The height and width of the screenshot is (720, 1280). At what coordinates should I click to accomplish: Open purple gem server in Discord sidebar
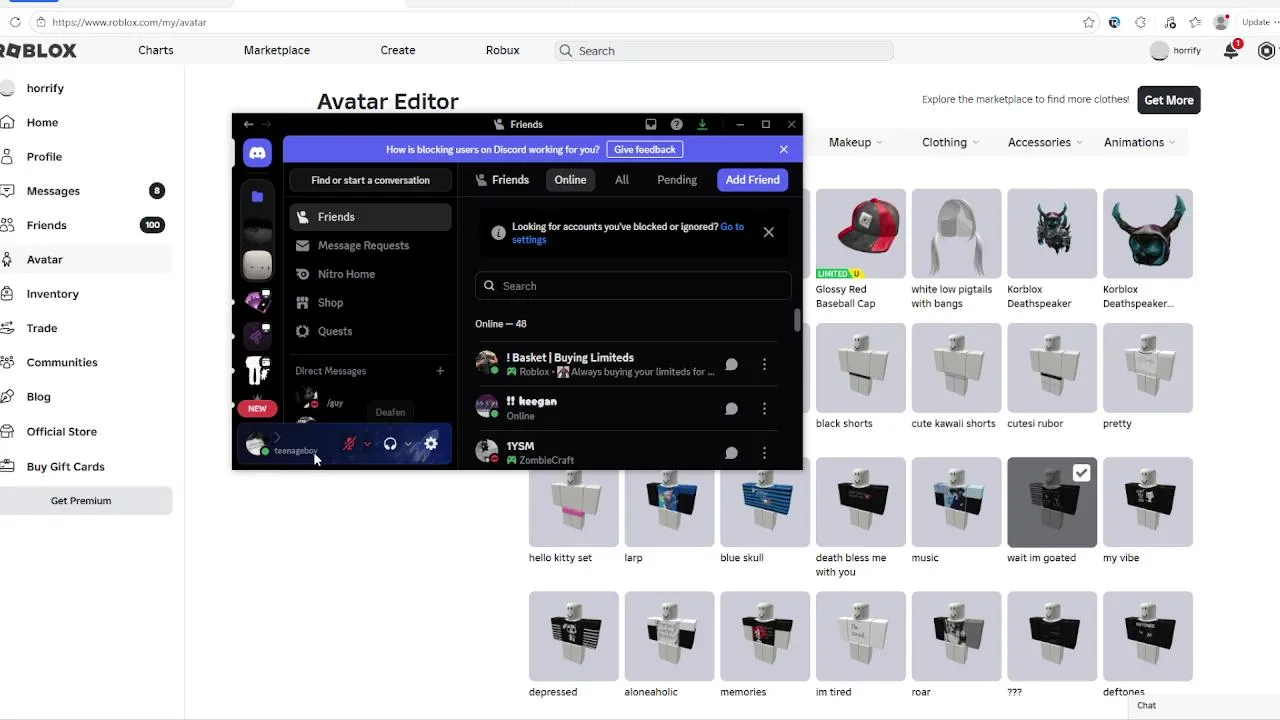pyautogui.click(x=257, y=301)
